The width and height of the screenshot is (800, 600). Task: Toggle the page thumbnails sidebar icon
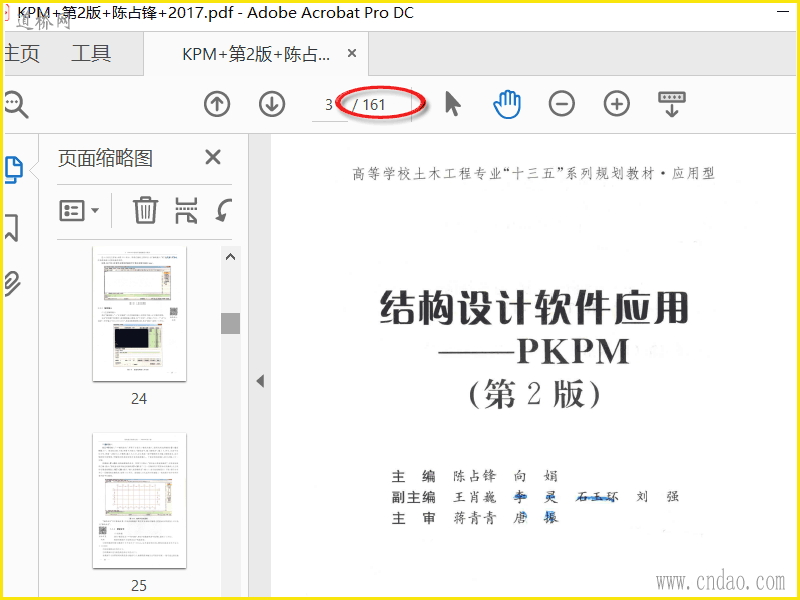[x=14, y=169]
